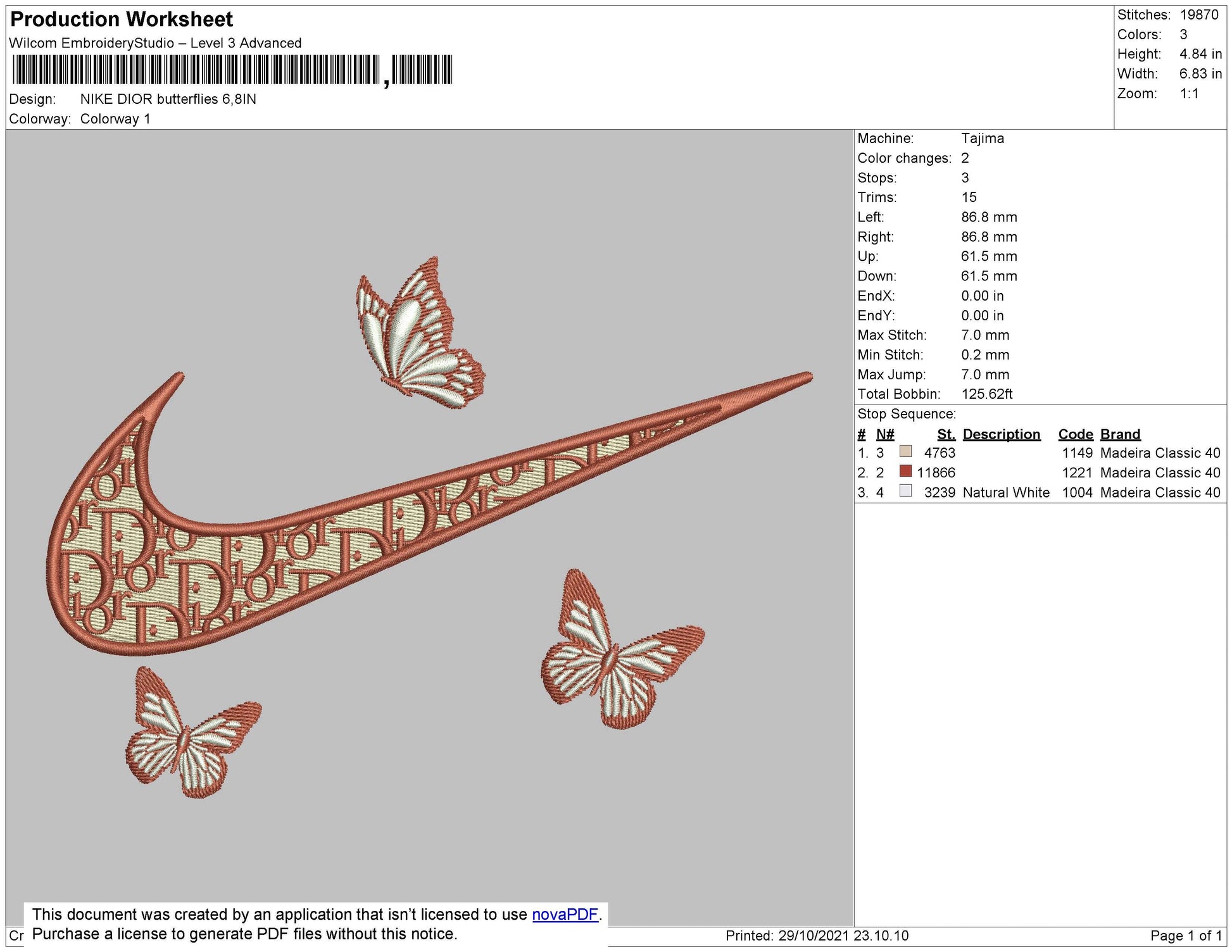Click the bottom-left butterfly embroidery
The width and height of the screenshot is (1232, 952).
pyautogui.click(x=190, y=734)
